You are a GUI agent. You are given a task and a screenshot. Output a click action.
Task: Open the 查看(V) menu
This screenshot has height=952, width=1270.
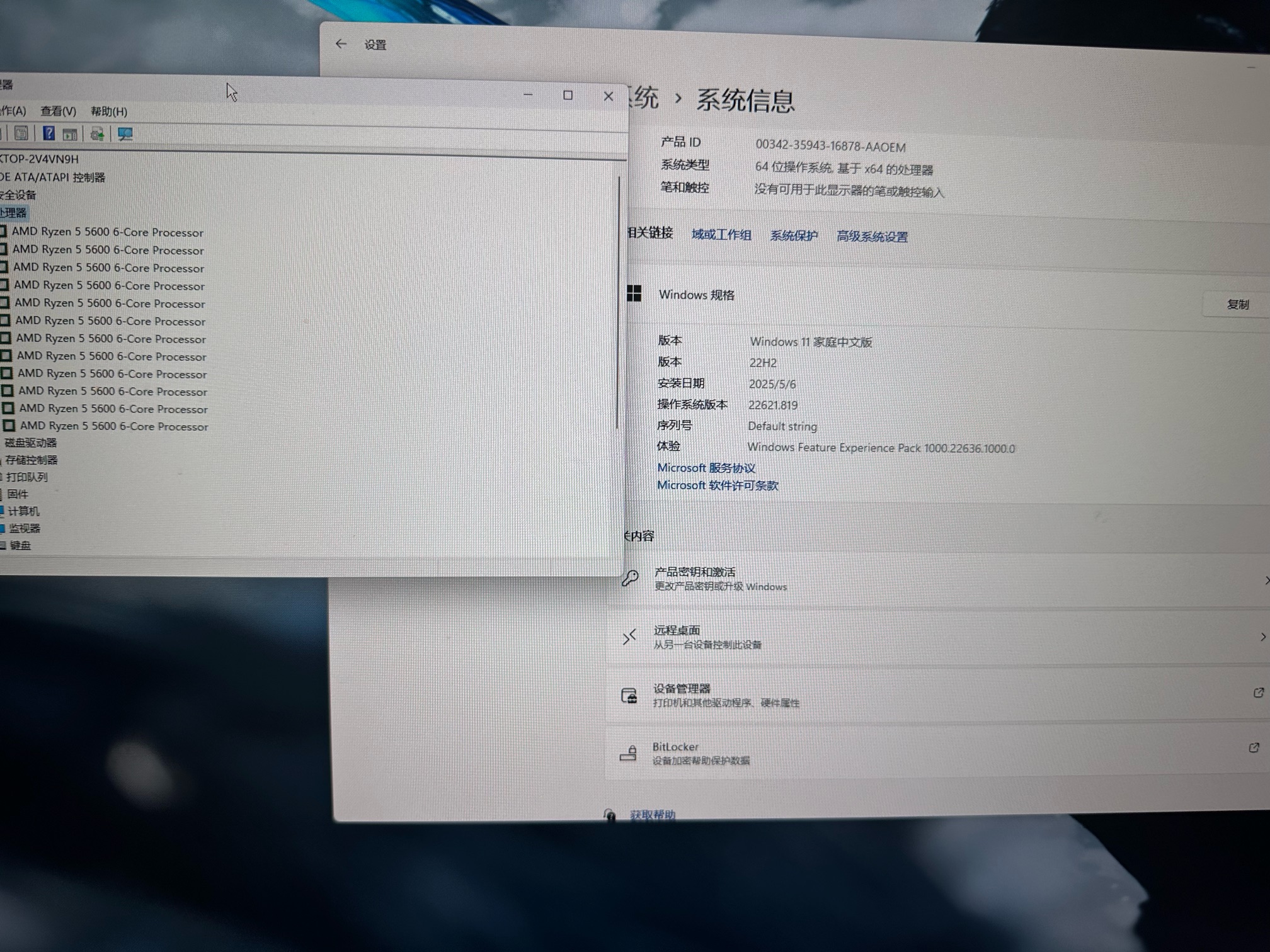(58, 111)
